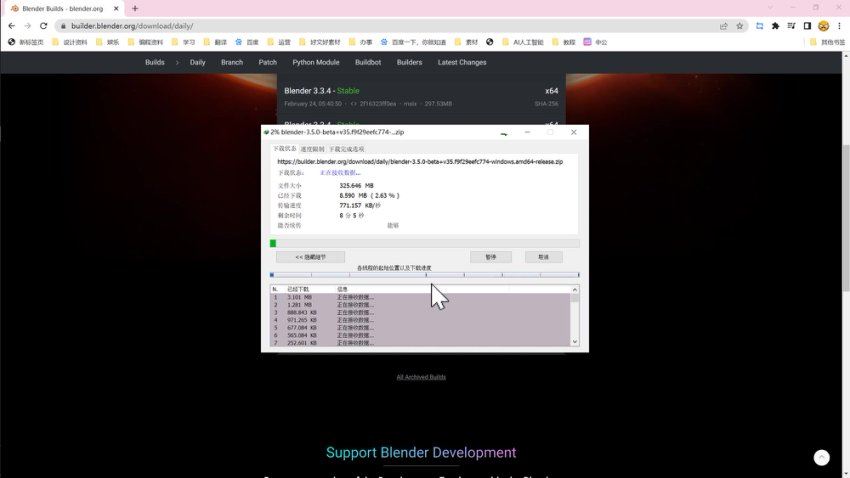Open the 教程 bookmark folder

(x=563, y=42)
